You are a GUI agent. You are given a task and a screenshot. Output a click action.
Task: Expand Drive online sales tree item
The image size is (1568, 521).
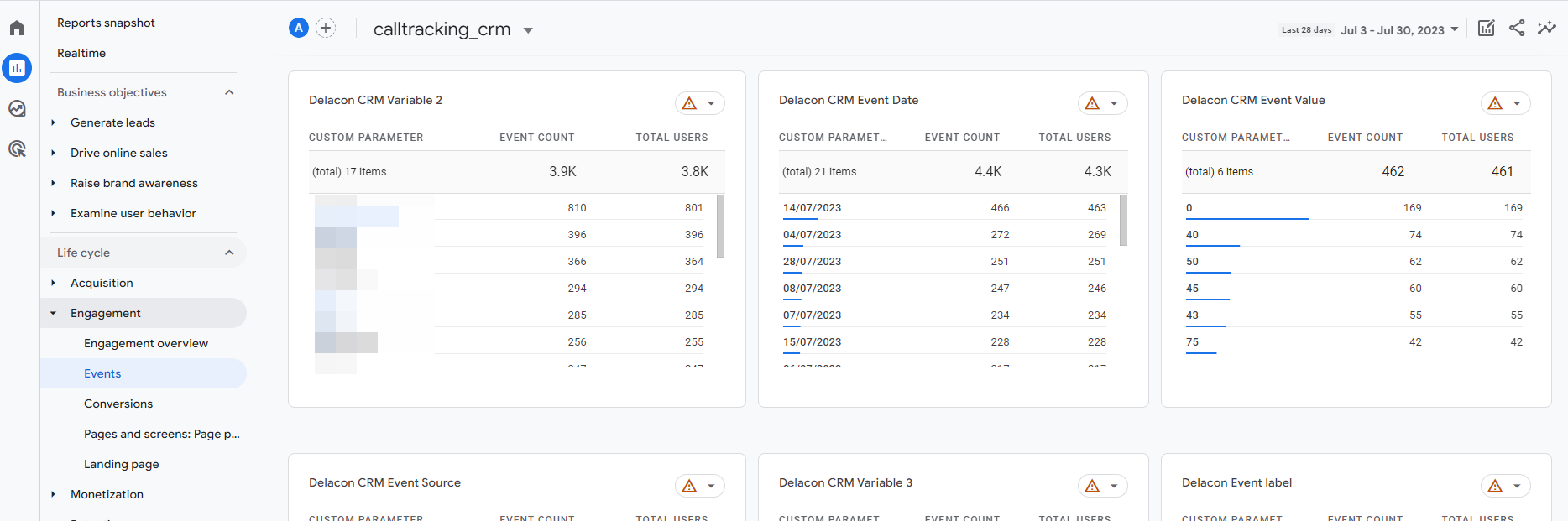[x=53, y=153]
